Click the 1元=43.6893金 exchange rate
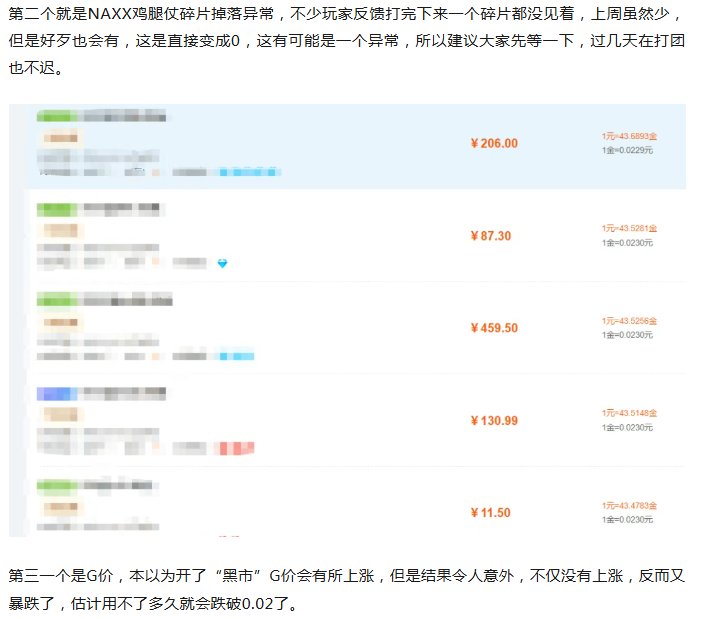Image resolution: width=714 pixels, height=619 pixels. click(629, 135)
